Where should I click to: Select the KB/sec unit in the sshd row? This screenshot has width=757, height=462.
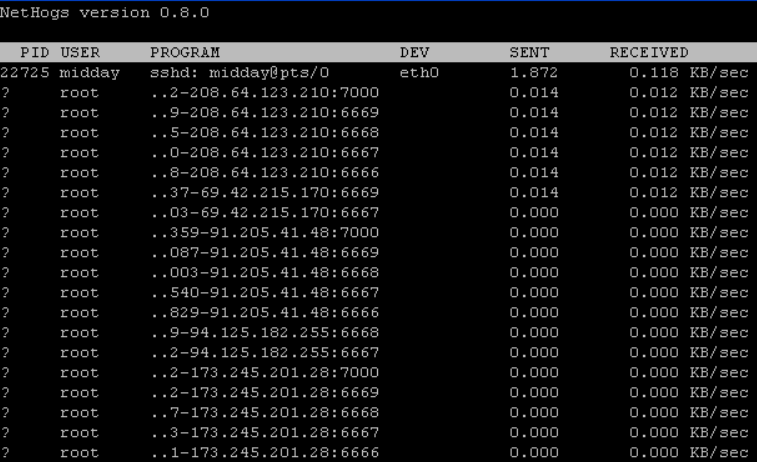click(719, 73)
